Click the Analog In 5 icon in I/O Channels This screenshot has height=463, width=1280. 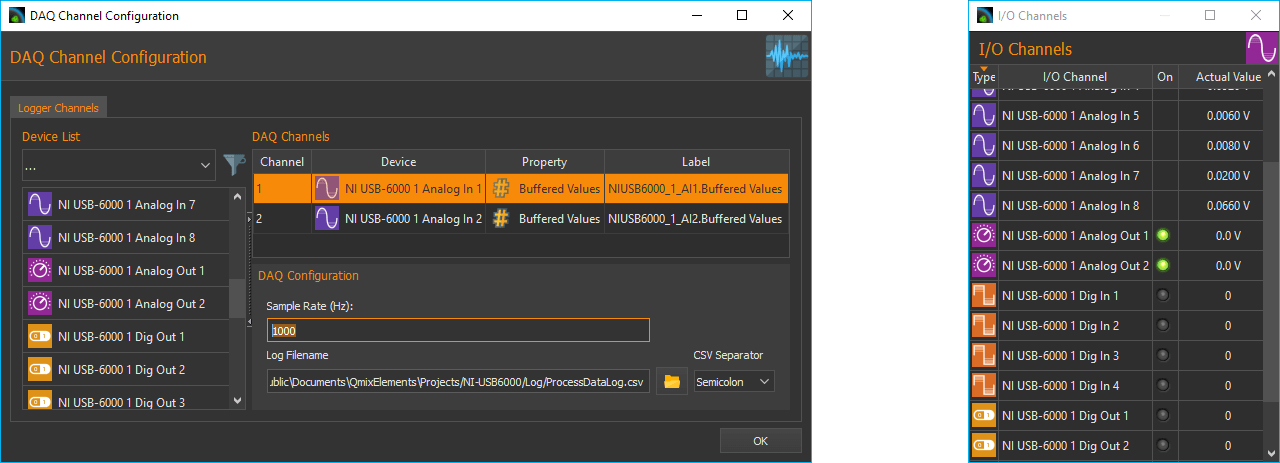coord(984,116)
